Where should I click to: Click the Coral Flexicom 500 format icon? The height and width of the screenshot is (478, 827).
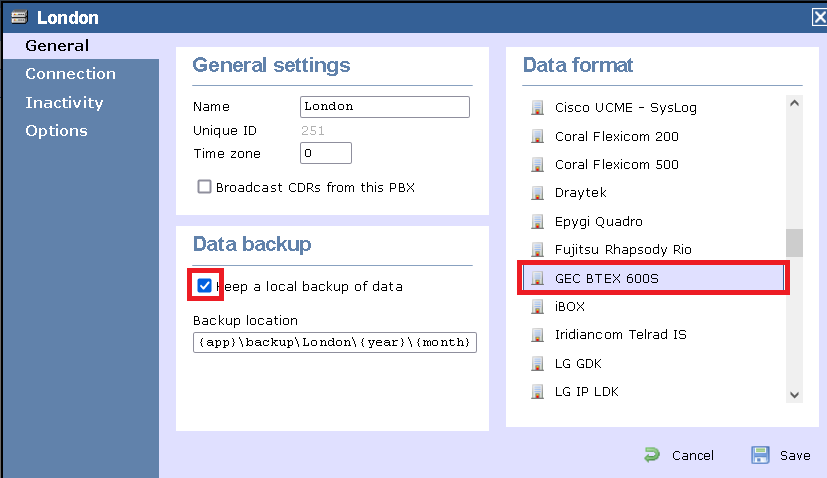pyautogui.click(x=537, y=165)
